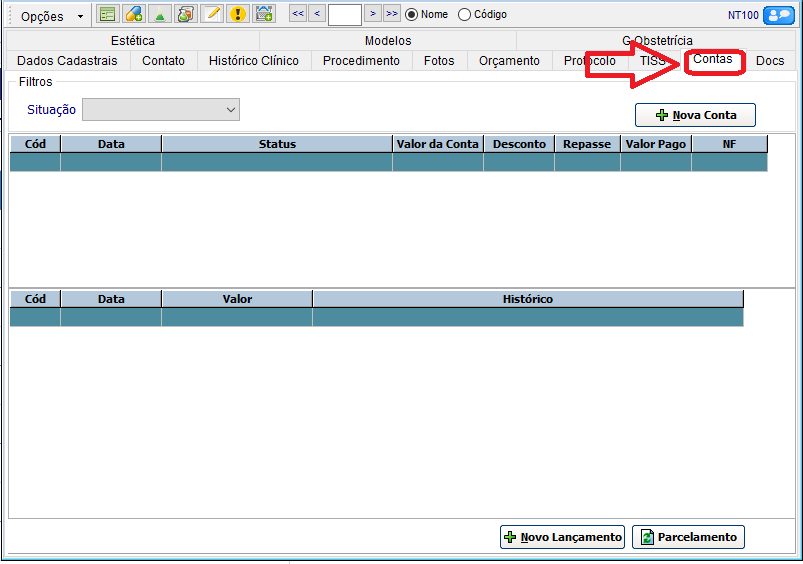Go to last record arrow
This screenshot has height=564, width=803.
tap(391, 14)
